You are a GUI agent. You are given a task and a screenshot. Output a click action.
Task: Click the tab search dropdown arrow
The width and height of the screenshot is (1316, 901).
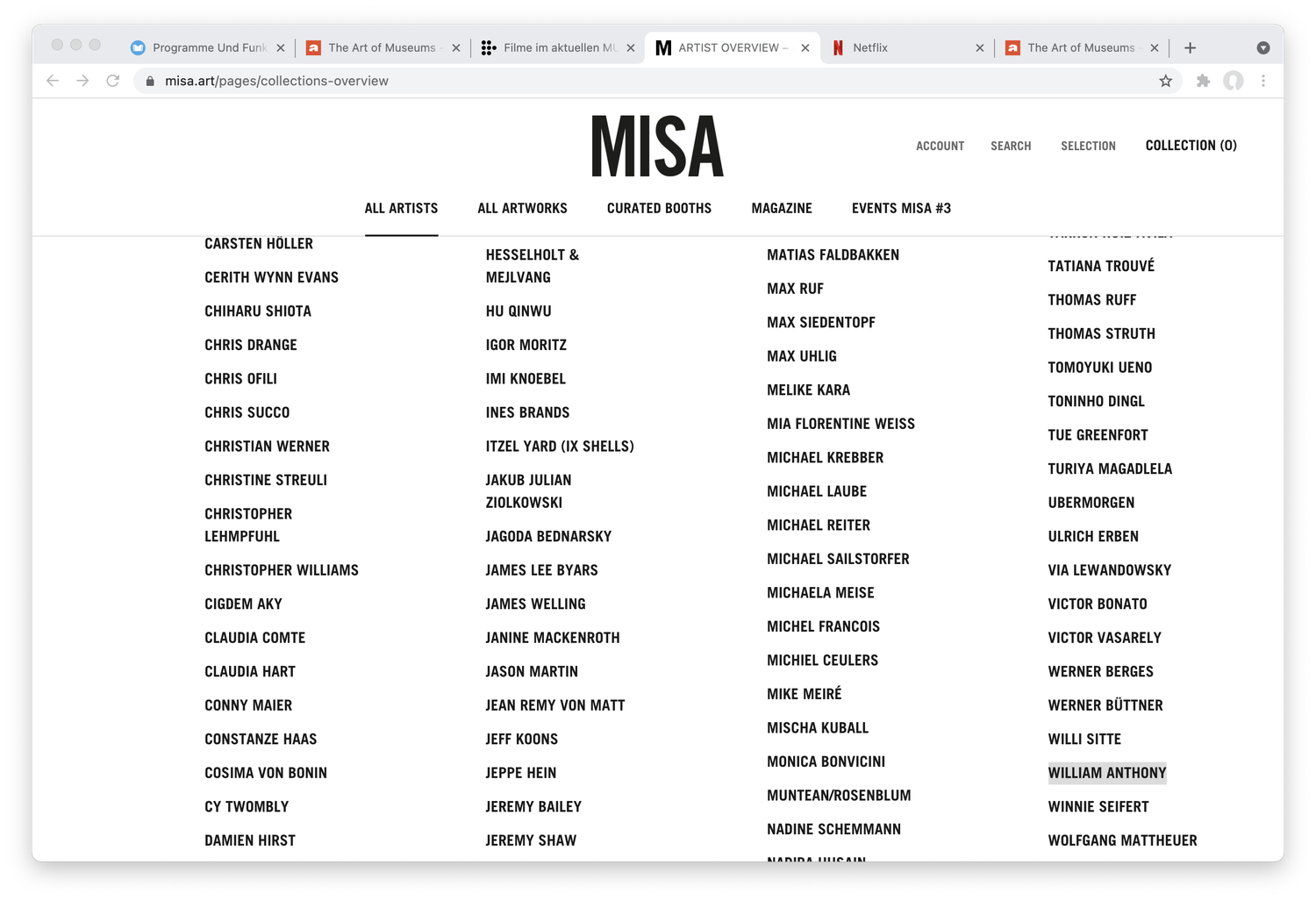(x=1263, y=47)
